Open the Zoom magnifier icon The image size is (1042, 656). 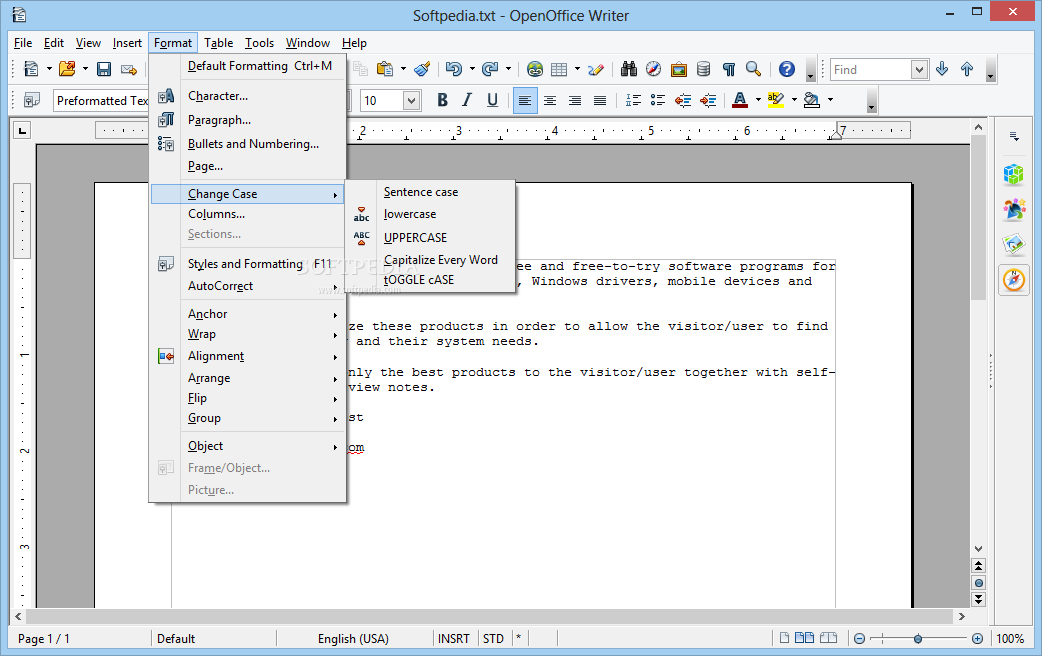point(754,69)
